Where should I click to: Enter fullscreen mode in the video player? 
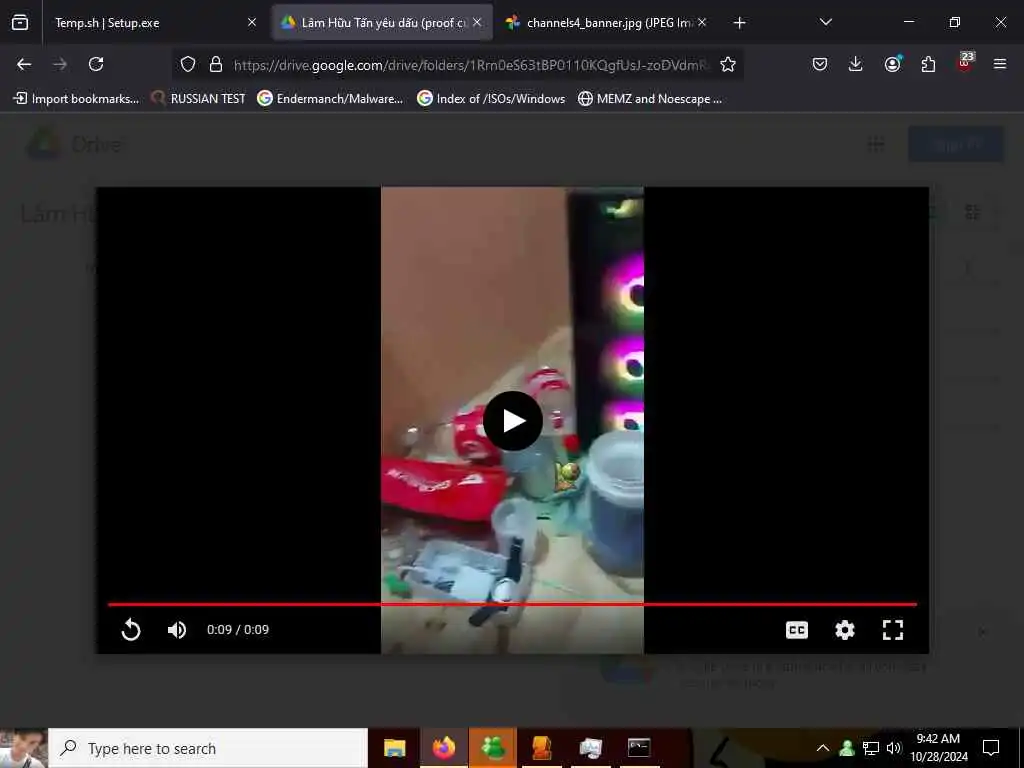(x=893, y=630)
